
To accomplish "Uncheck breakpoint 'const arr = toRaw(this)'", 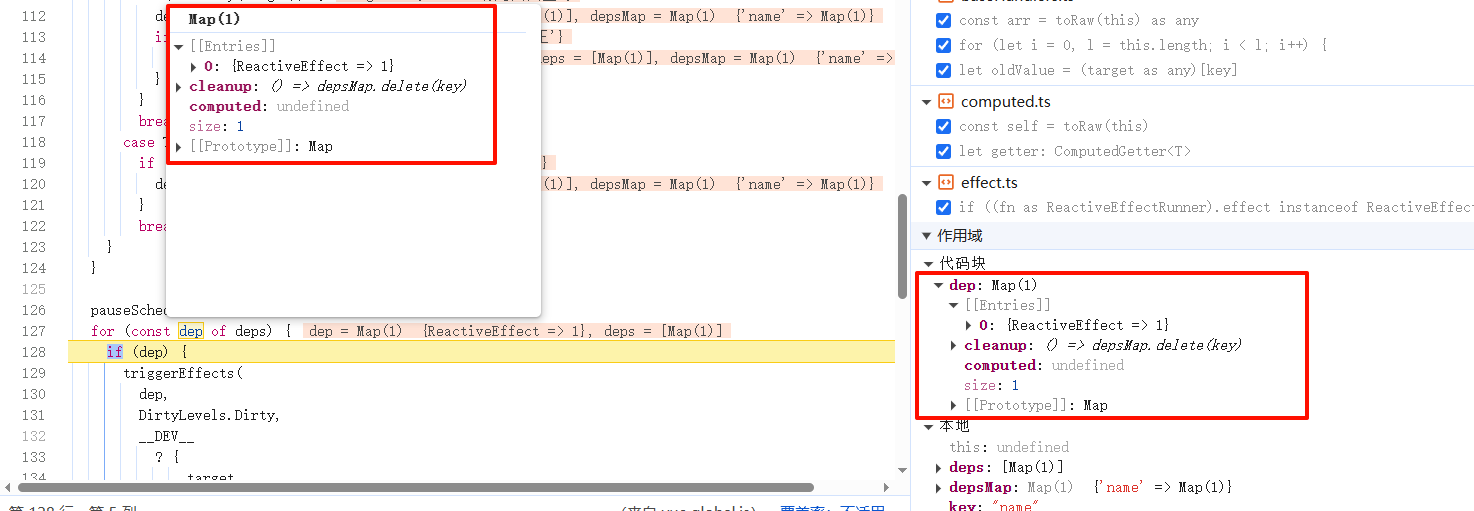I will click(x=943, y=20).
